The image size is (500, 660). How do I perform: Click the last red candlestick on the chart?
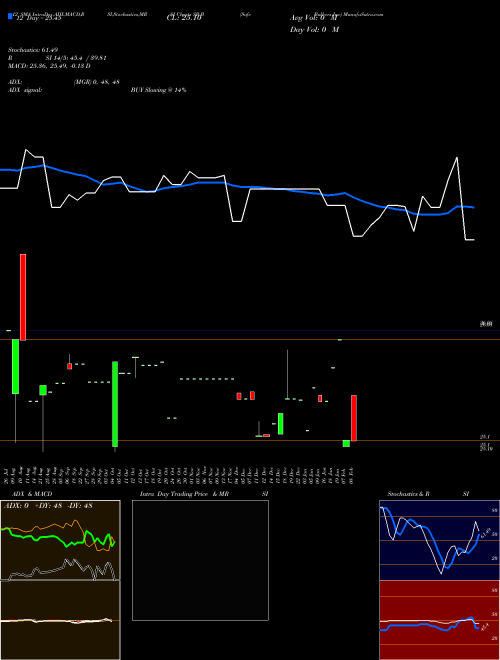click(354, 418)
